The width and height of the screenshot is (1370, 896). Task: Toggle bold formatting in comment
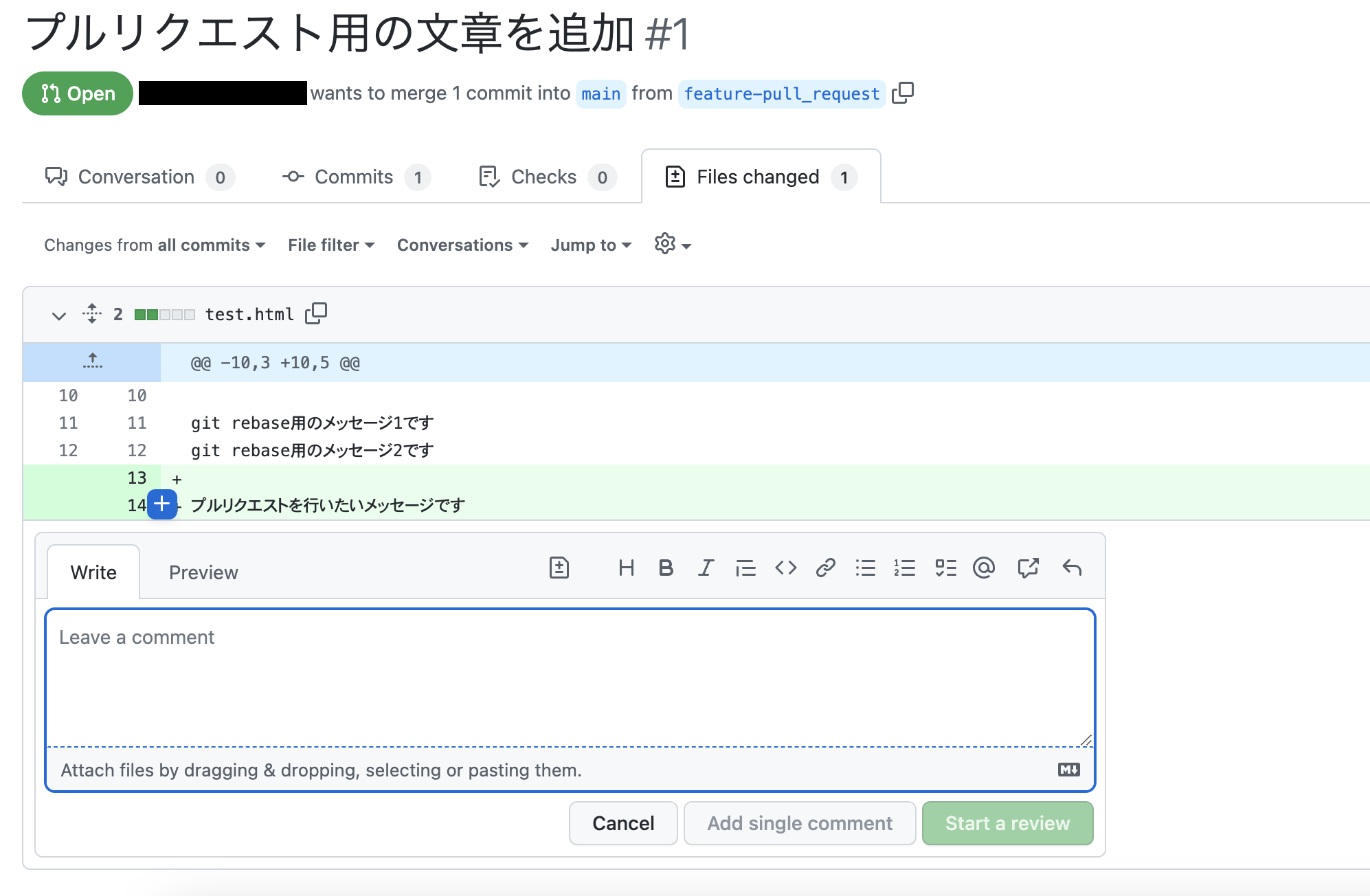click(665, 568)
